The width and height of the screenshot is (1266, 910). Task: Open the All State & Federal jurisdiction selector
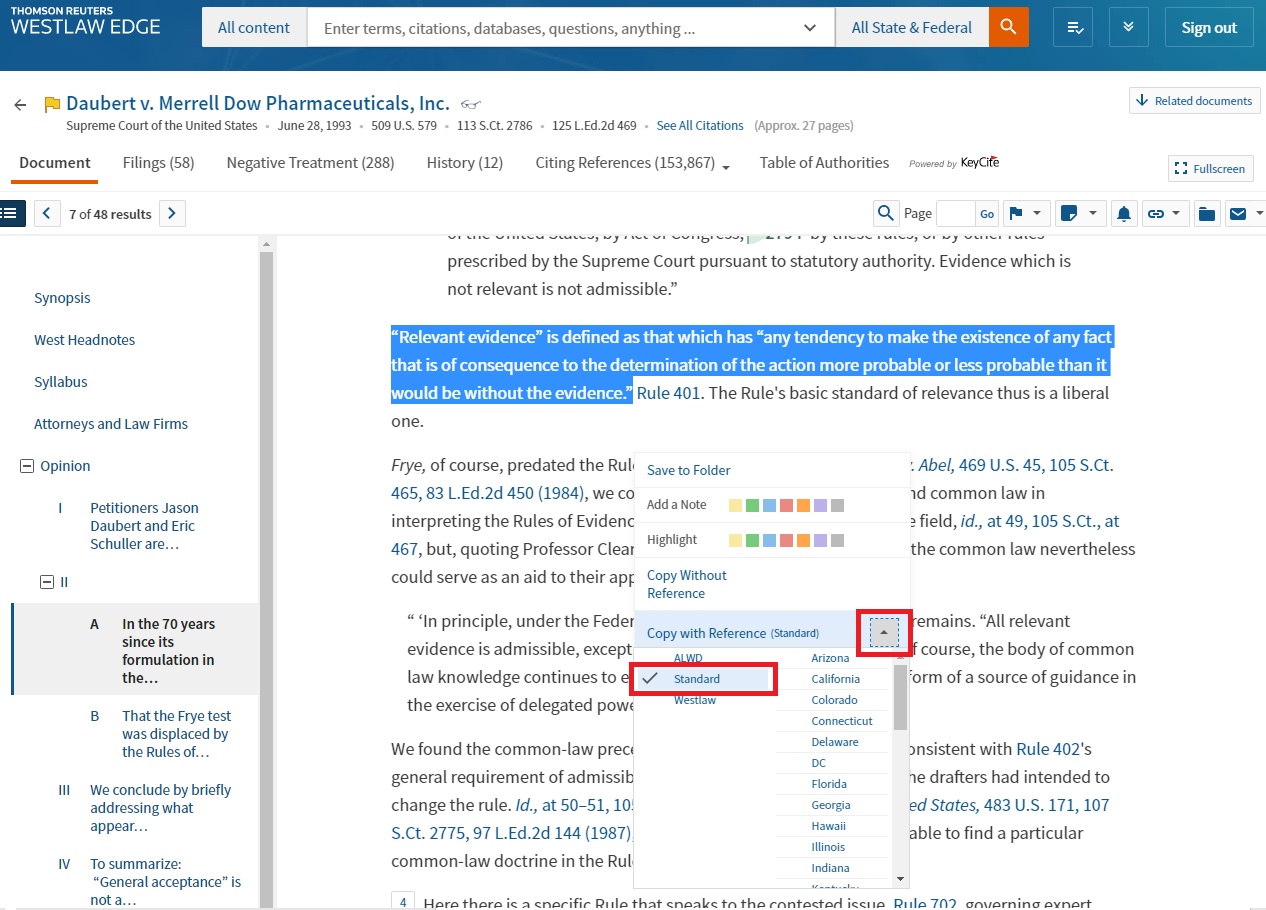(911, 28)
